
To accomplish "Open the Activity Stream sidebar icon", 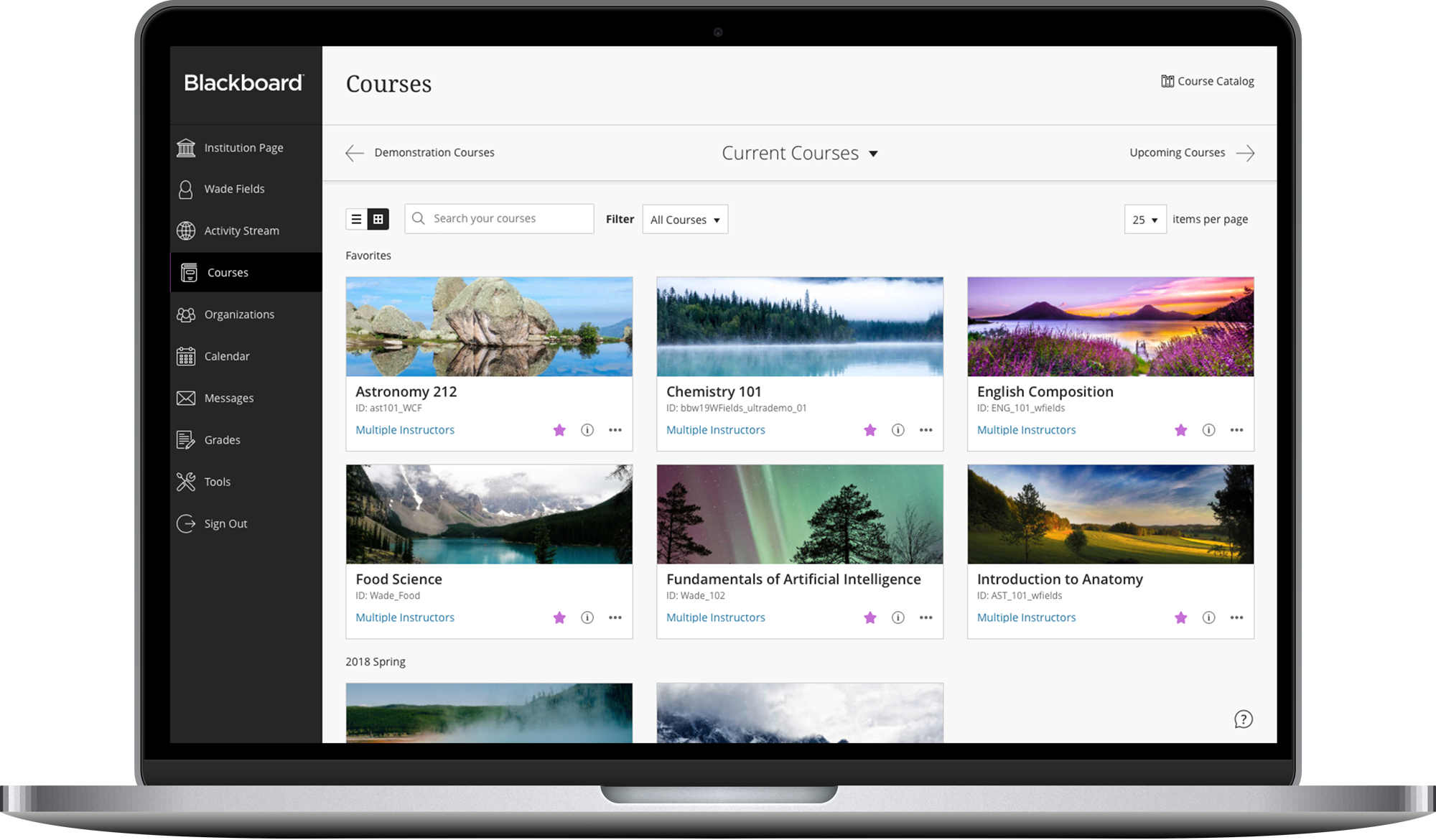I will click(186, 230).
